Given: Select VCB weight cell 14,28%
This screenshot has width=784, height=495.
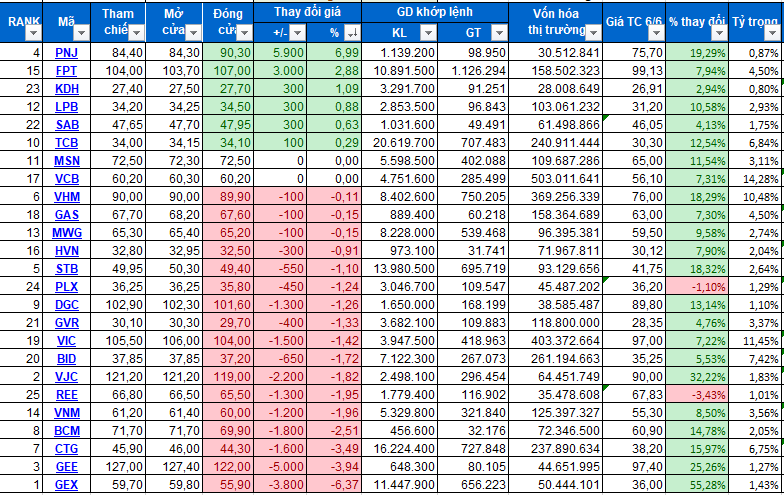Looking at the screenshot, I should [x=756, y=178].
